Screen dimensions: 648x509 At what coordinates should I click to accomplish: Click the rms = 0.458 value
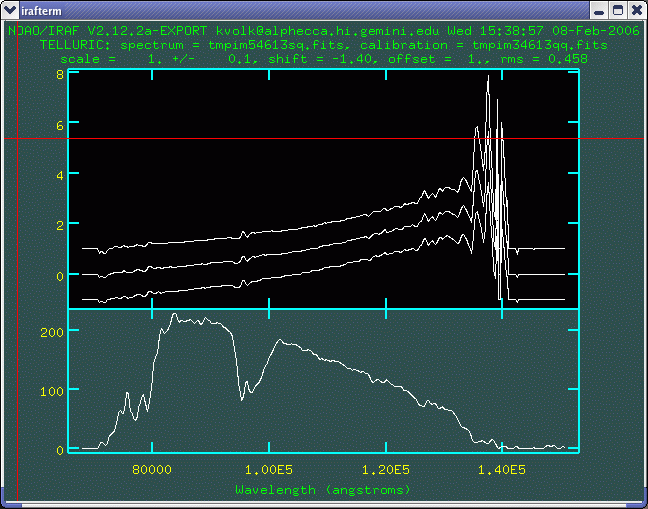544,59
